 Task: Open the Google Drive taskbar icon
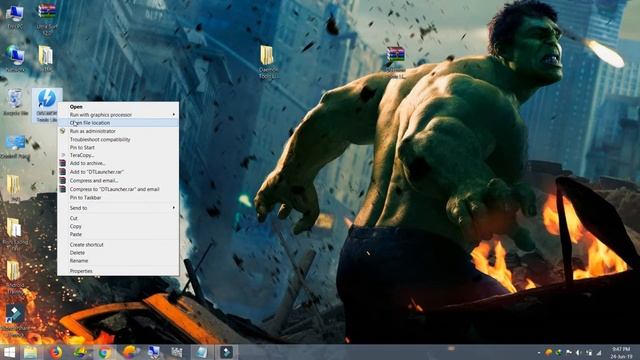click(80, 352)
